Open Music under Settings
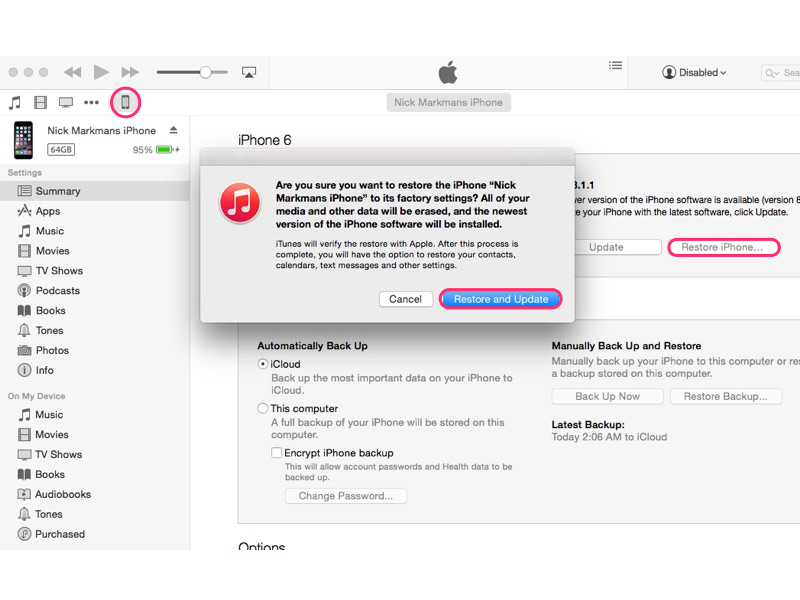The width and height of the screenshot is (800, 600). tap(95, 231)
